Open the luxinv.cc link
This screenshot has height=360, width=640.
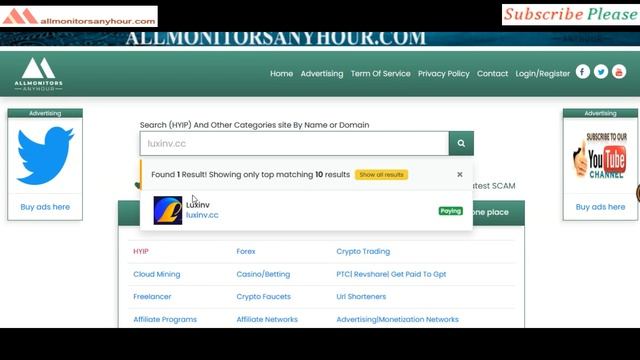(x=202, y=215)
